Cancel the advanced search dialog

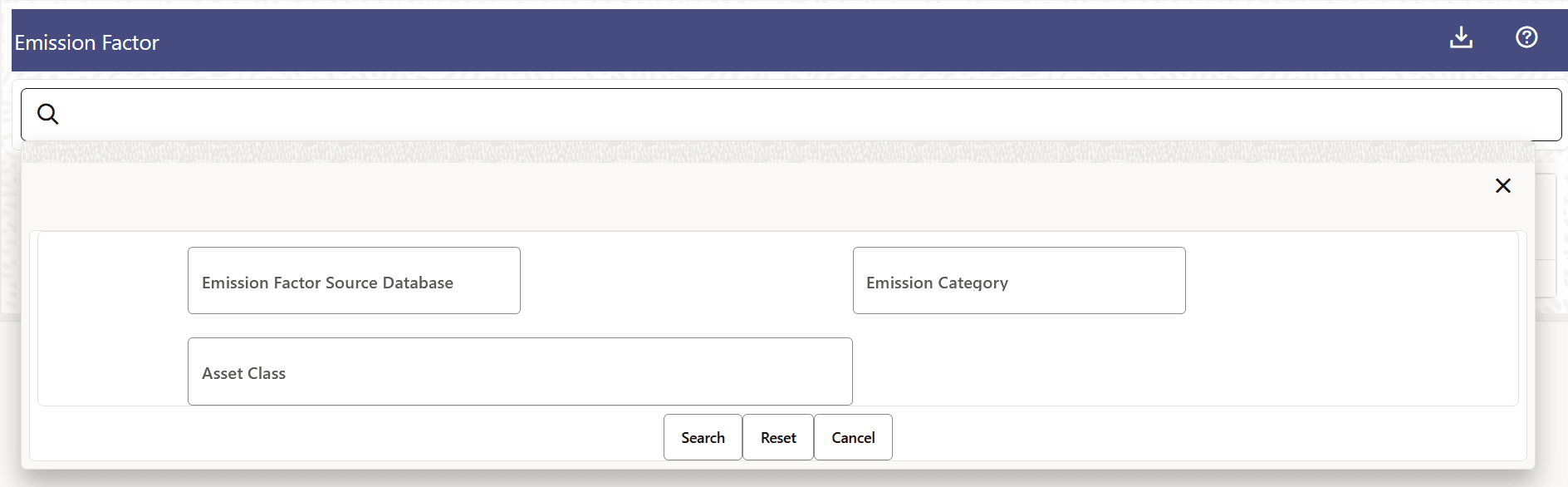coord(853,437)
